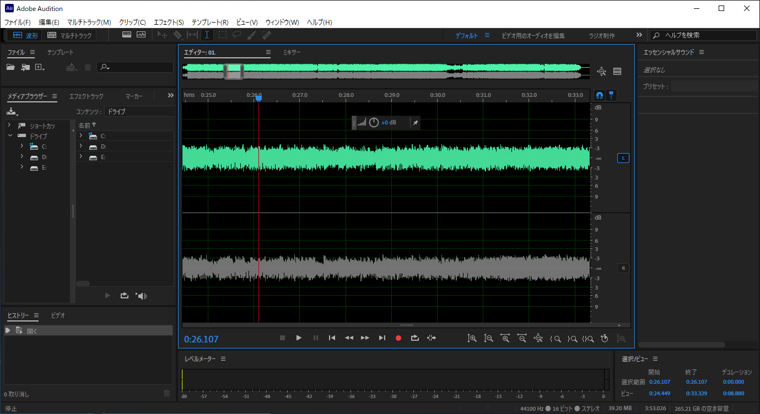Select the デフォルト workspace

pyautogui.click(x=466, y=35)
